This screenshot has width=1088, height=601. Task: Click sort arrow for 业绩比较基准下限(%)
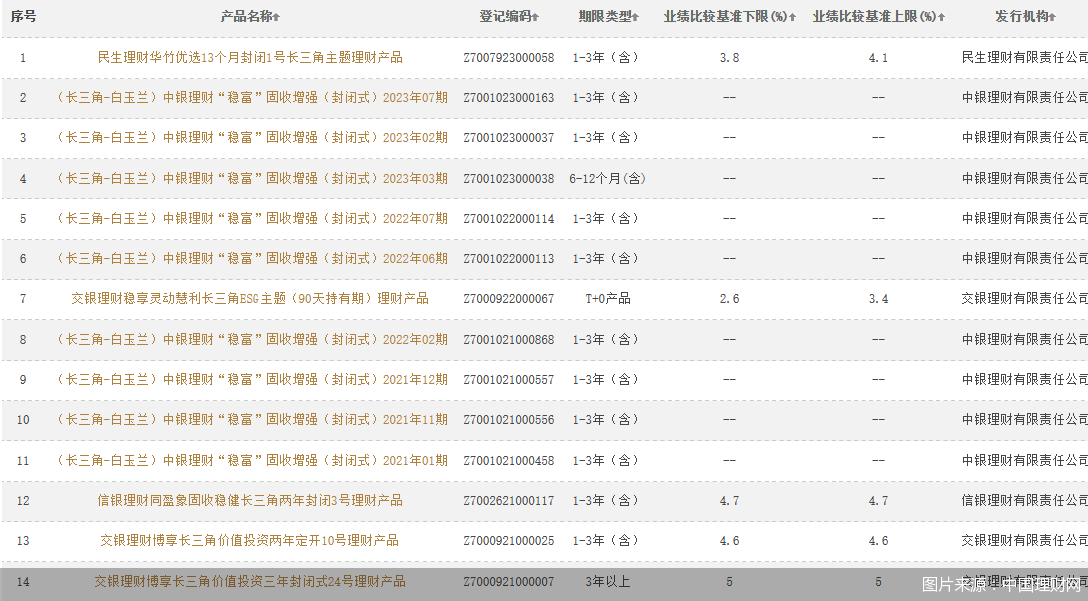click(x=793, y=18)
